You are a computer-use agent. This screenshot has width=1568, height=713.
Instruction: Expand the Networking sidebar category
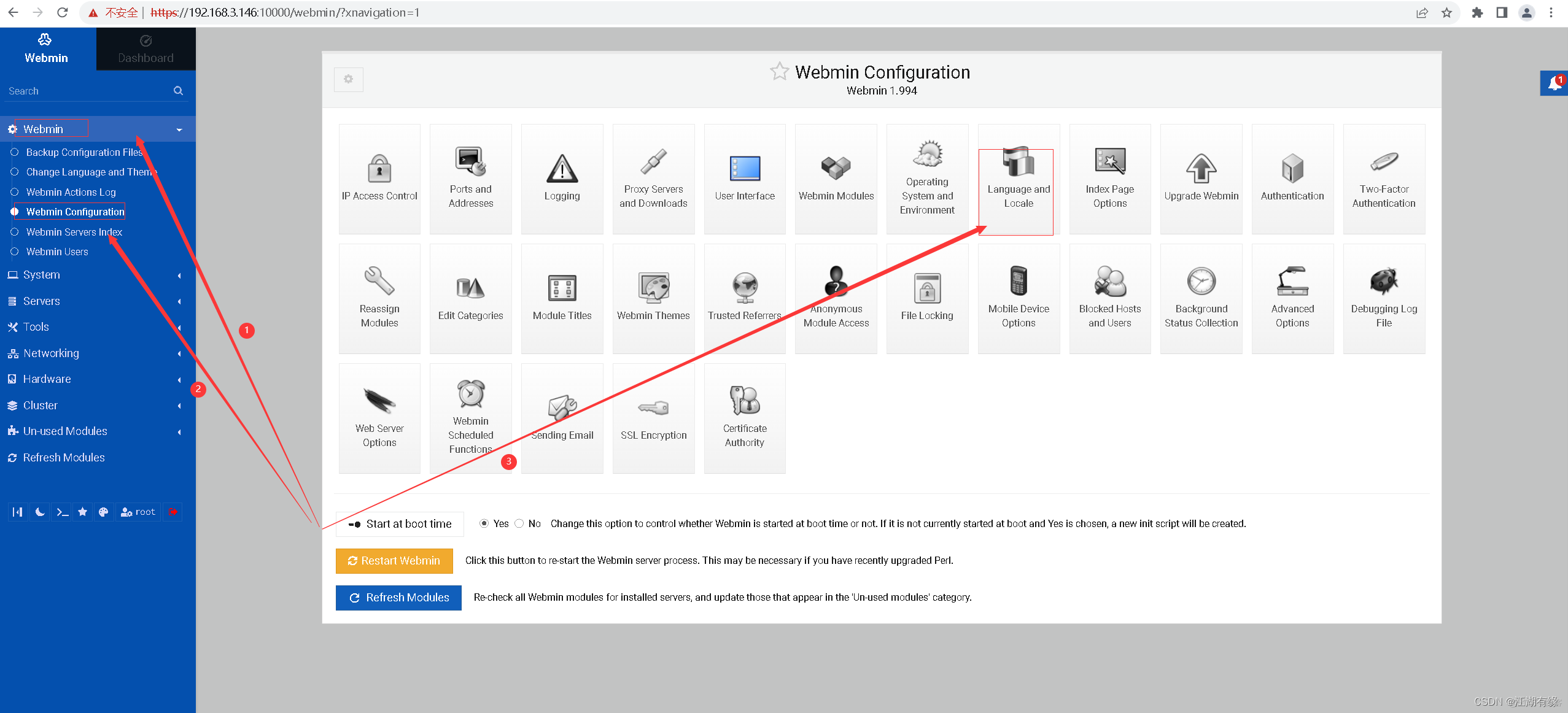(98, 353)
